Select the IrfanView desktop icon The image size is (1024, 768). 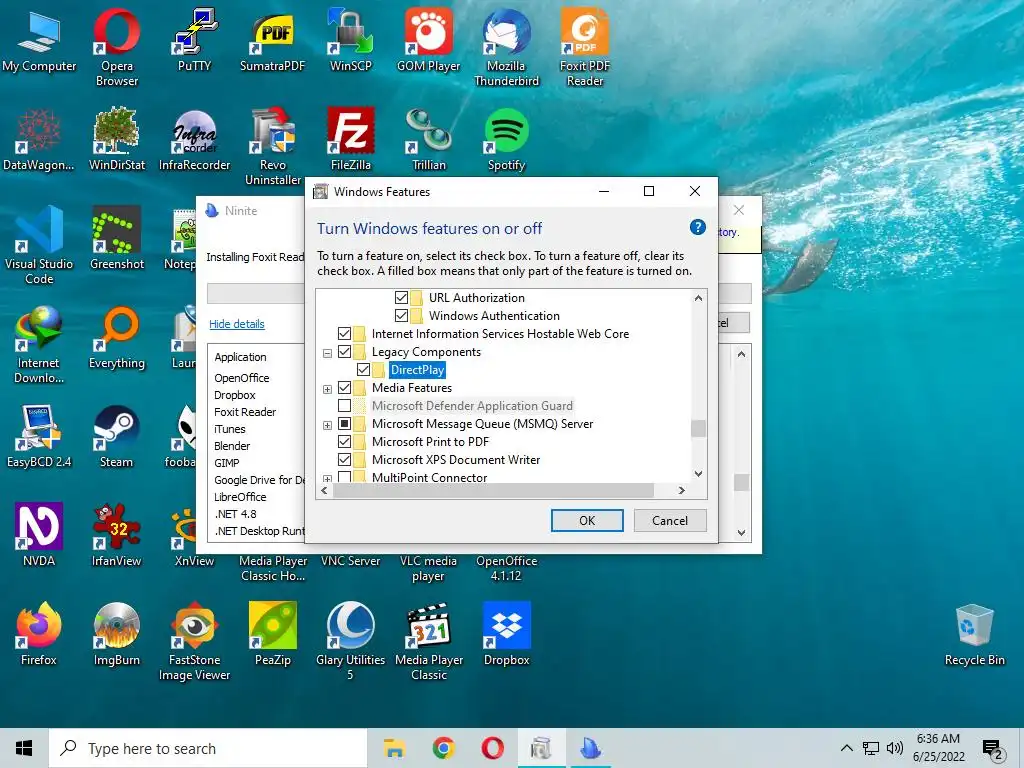pos(116,536)
